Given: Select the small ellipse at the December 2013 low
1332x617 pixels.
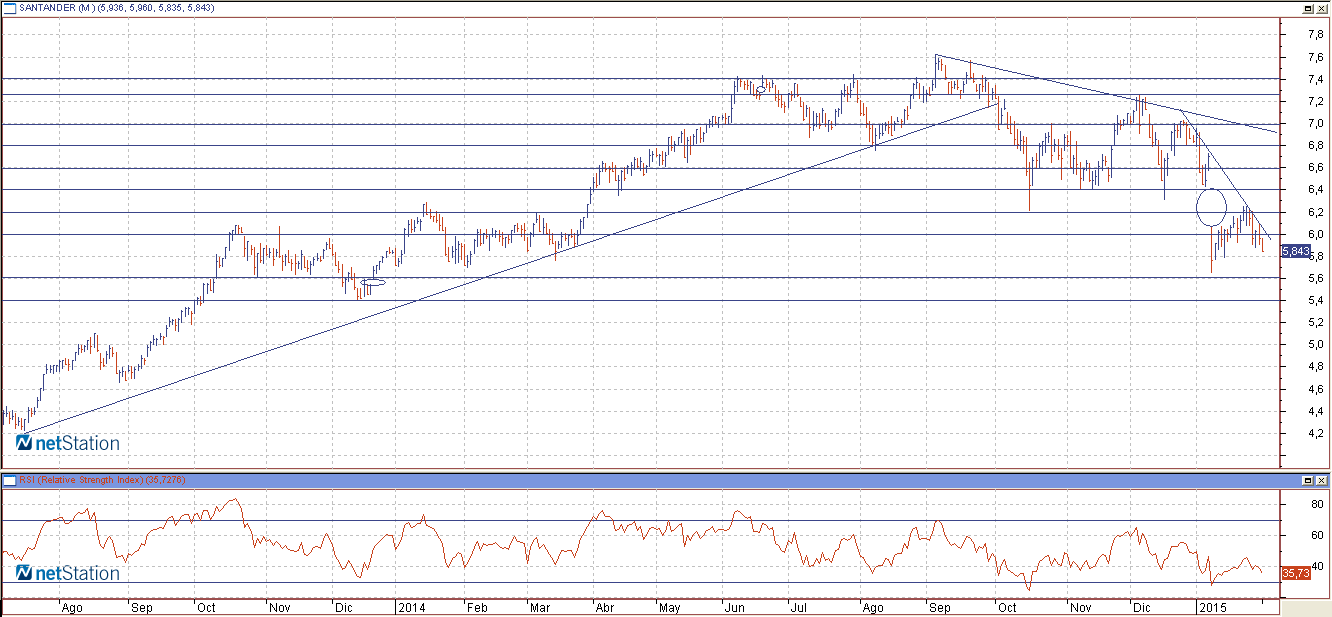Looking at the screenshot, I should point(372,283).
